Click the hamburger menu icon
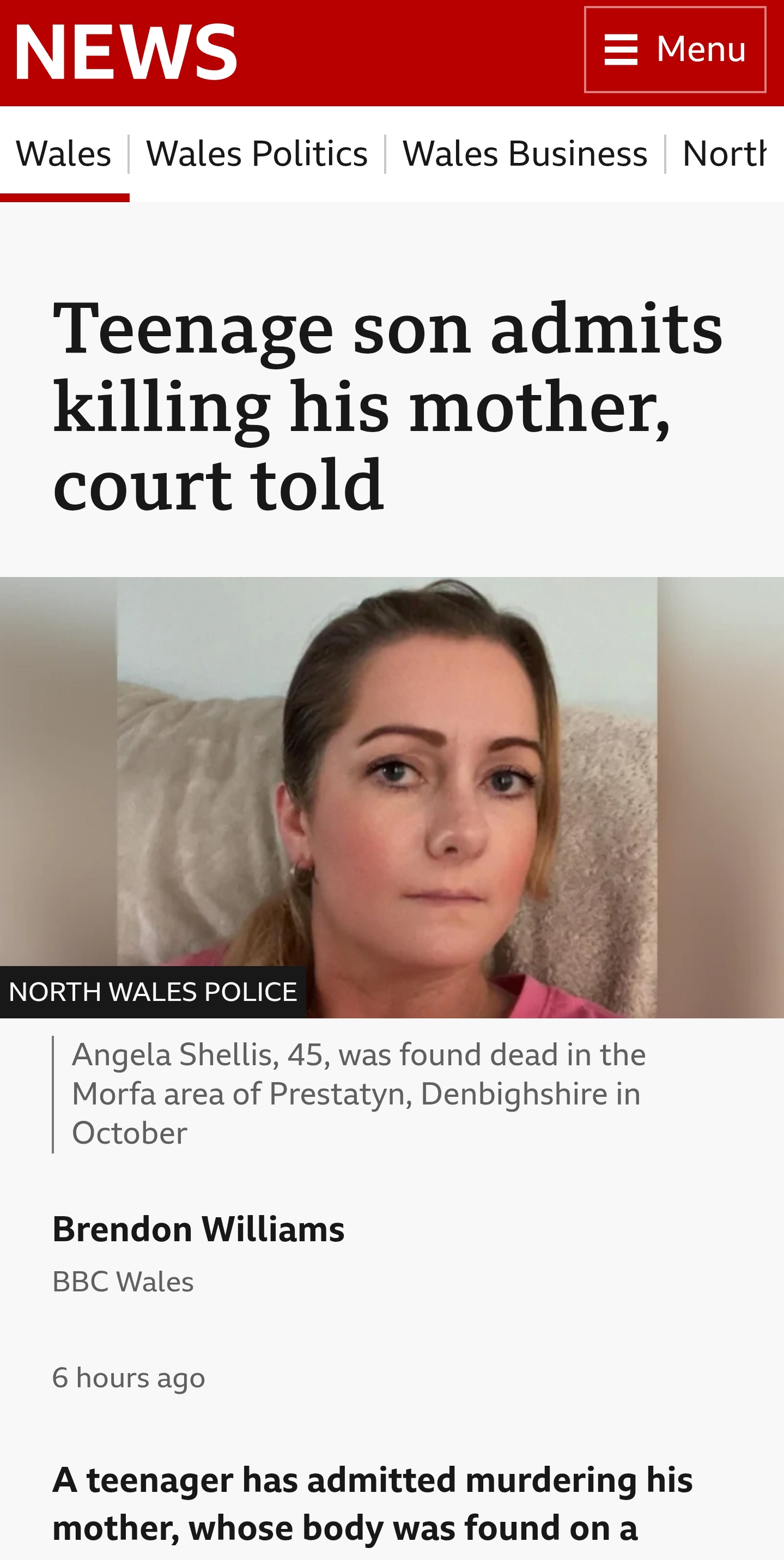Viewport: 784px width, 1560px height. click(x=621, y=49)
